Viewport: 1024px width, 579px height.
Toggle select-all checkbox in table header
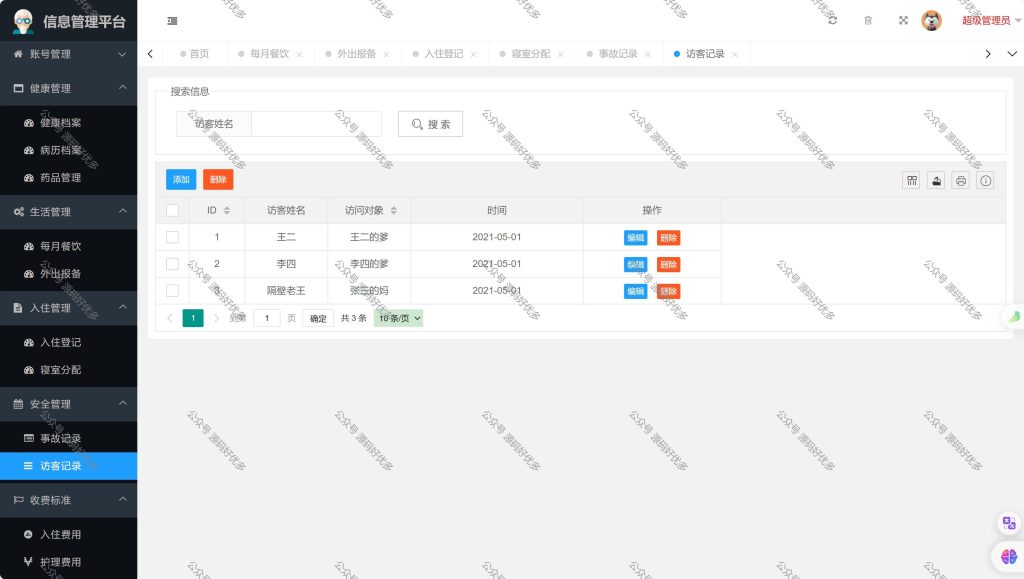[x=172, y=210]
